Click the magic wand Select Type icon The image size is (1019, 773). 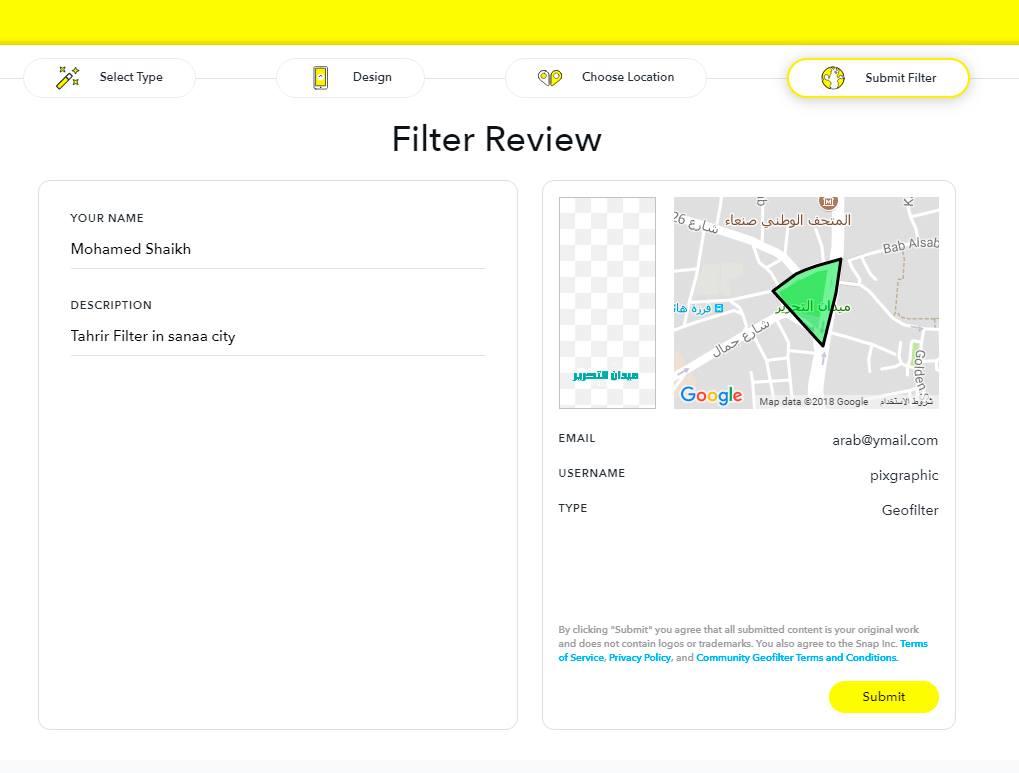(68, 77)
